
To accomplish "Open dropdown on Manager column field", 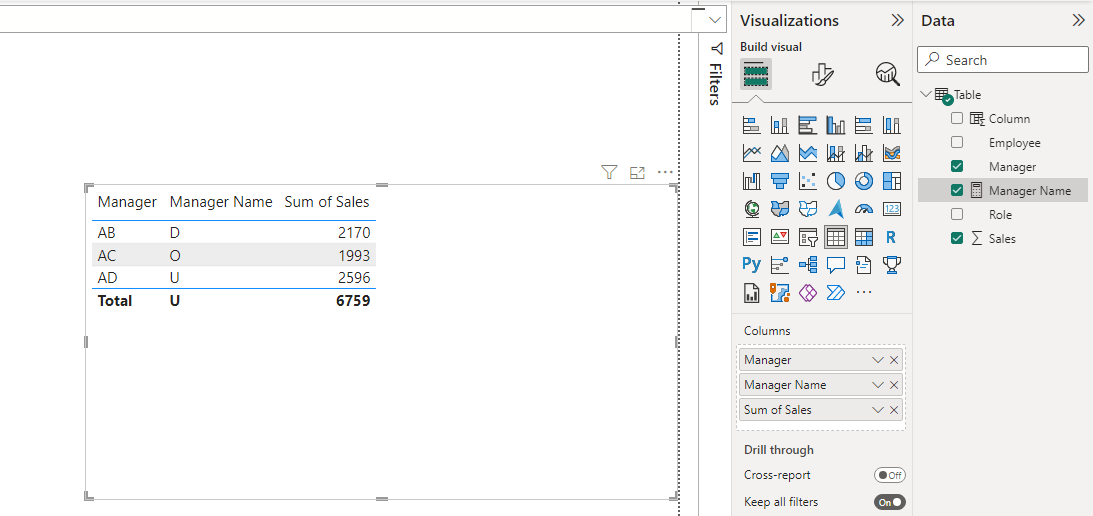I will (878, 361).
